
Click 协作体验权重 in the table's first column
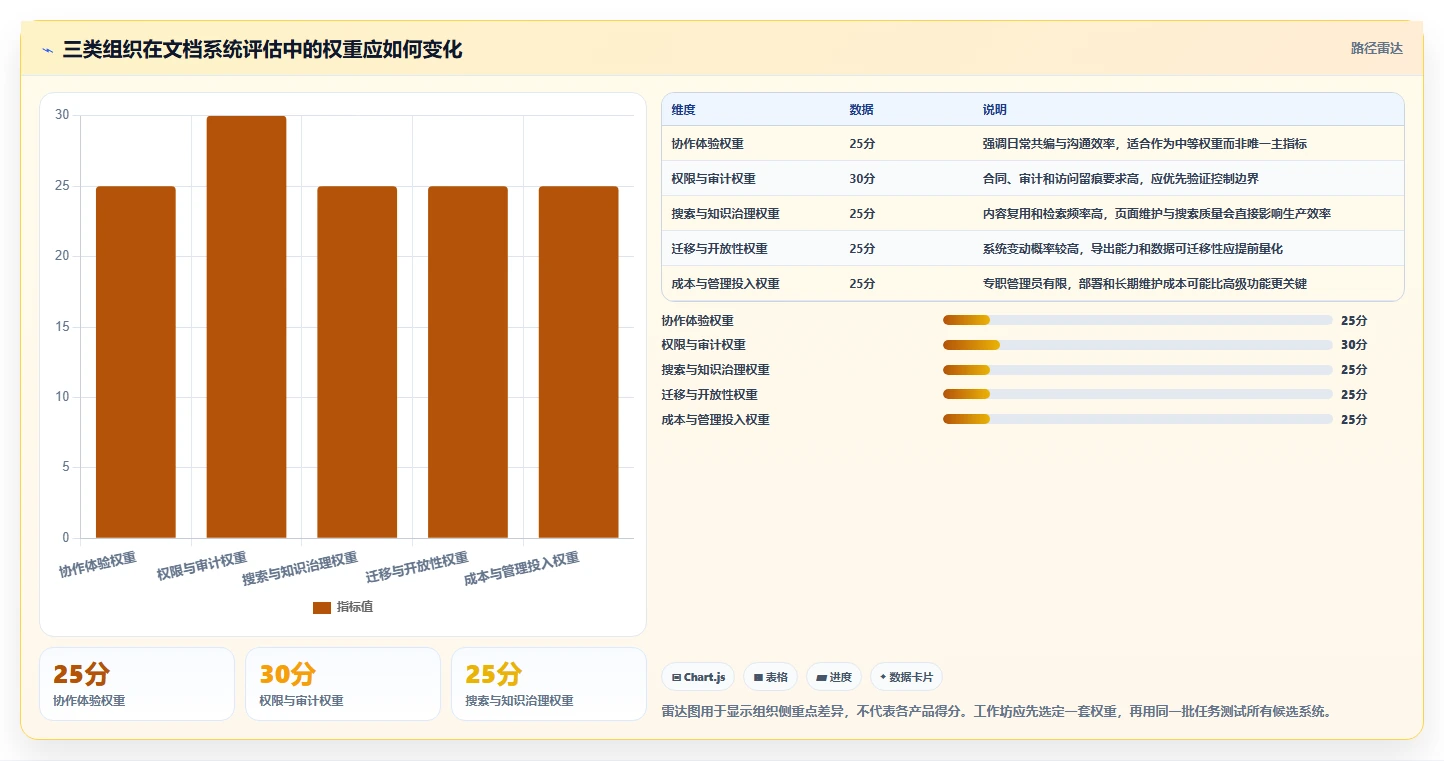708,144
